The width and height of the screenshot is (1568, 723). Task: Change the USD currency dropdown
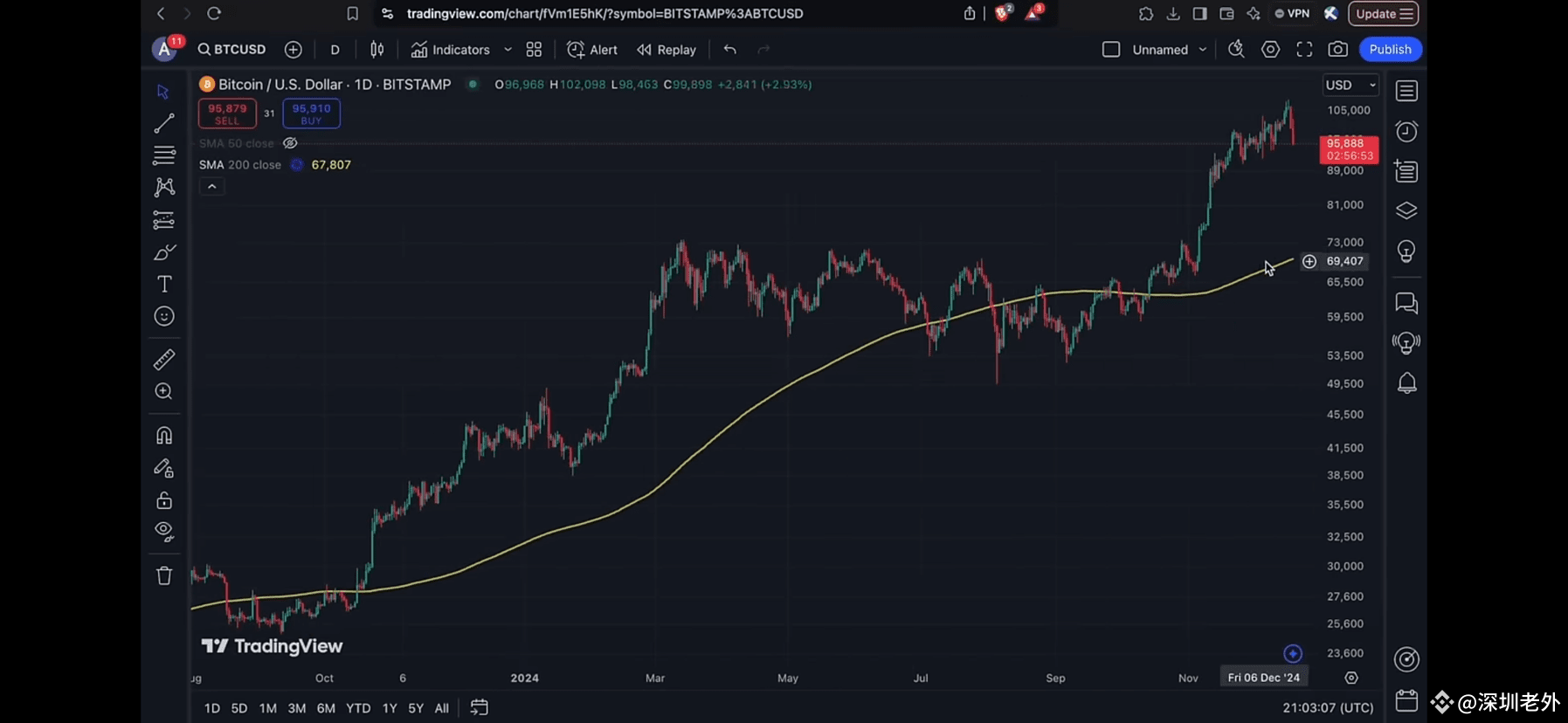pyautogui.click(x=1350, y=85)
